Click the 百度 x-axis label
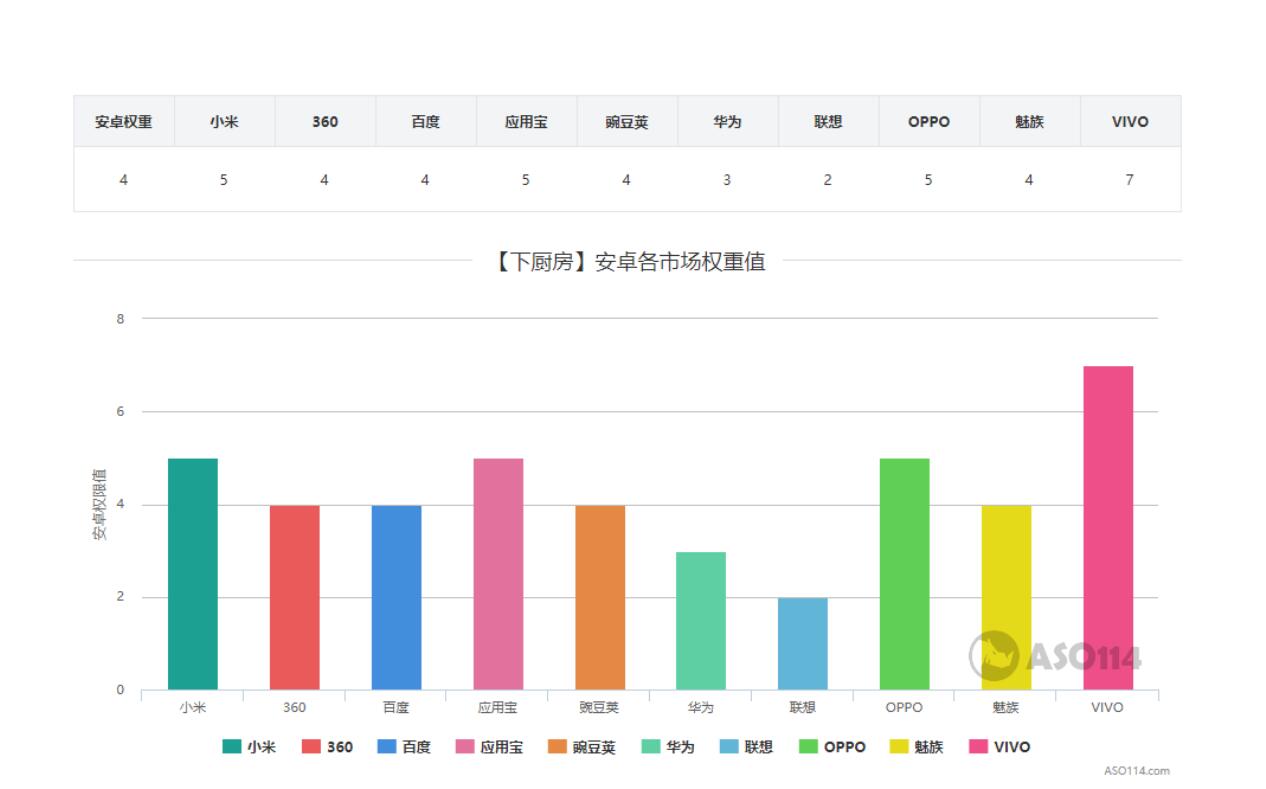1266x789 pixels. click(x=396, y=707)
